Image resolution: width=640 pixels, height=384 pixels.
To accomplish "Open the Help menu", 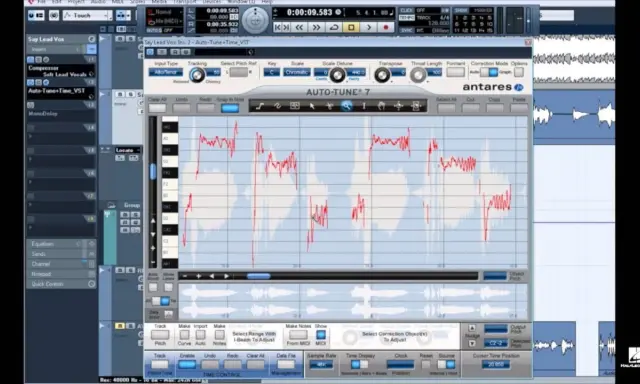I will (x=267, y=2).
